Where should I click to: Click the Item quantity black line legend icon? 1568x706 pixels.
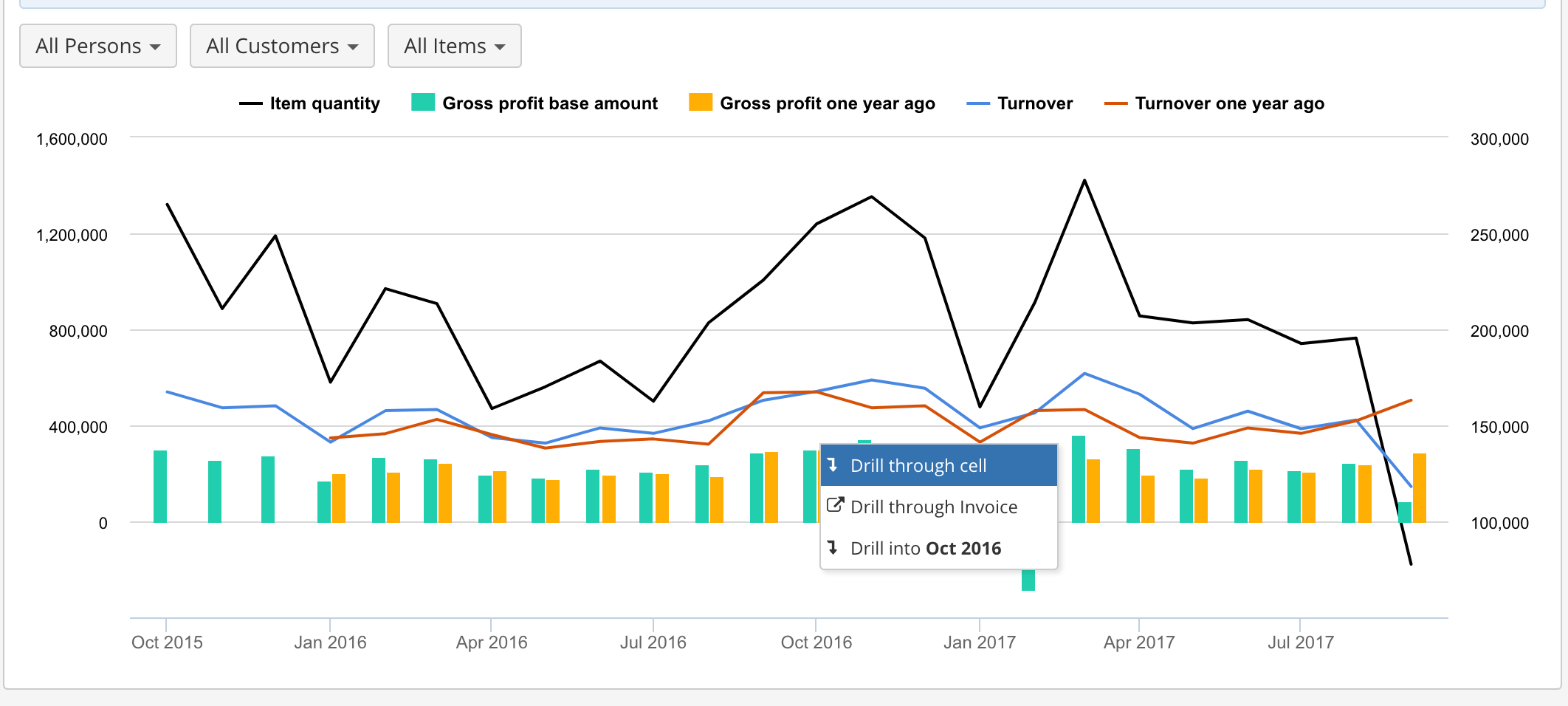click(250, 103)
